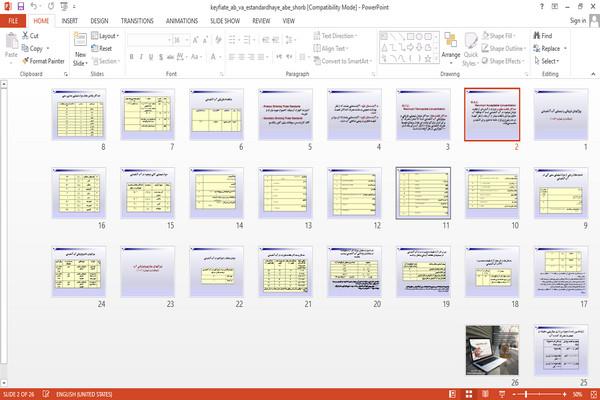
Task: Click the Text Direction button
Action: (x=336, y=36)
